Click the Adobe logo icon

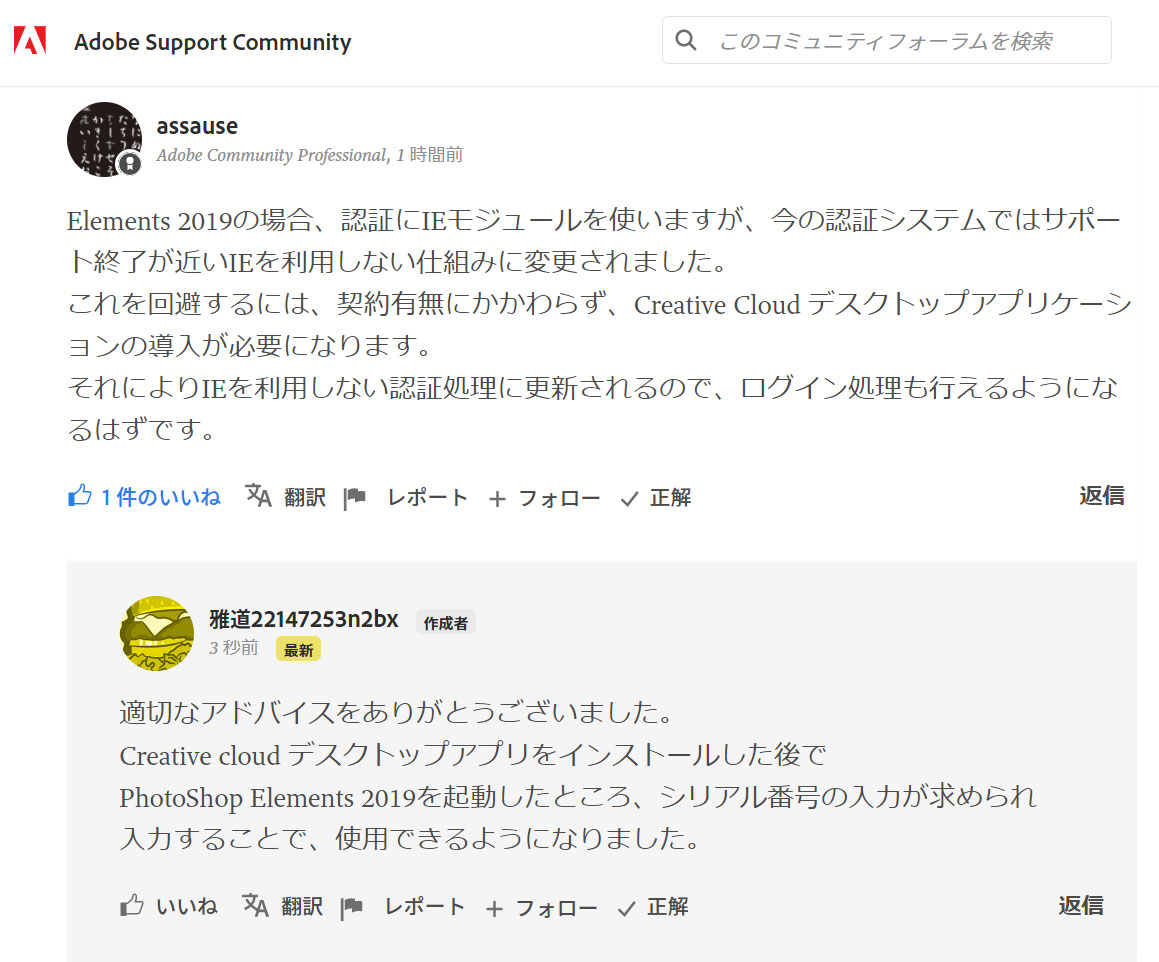30,41
